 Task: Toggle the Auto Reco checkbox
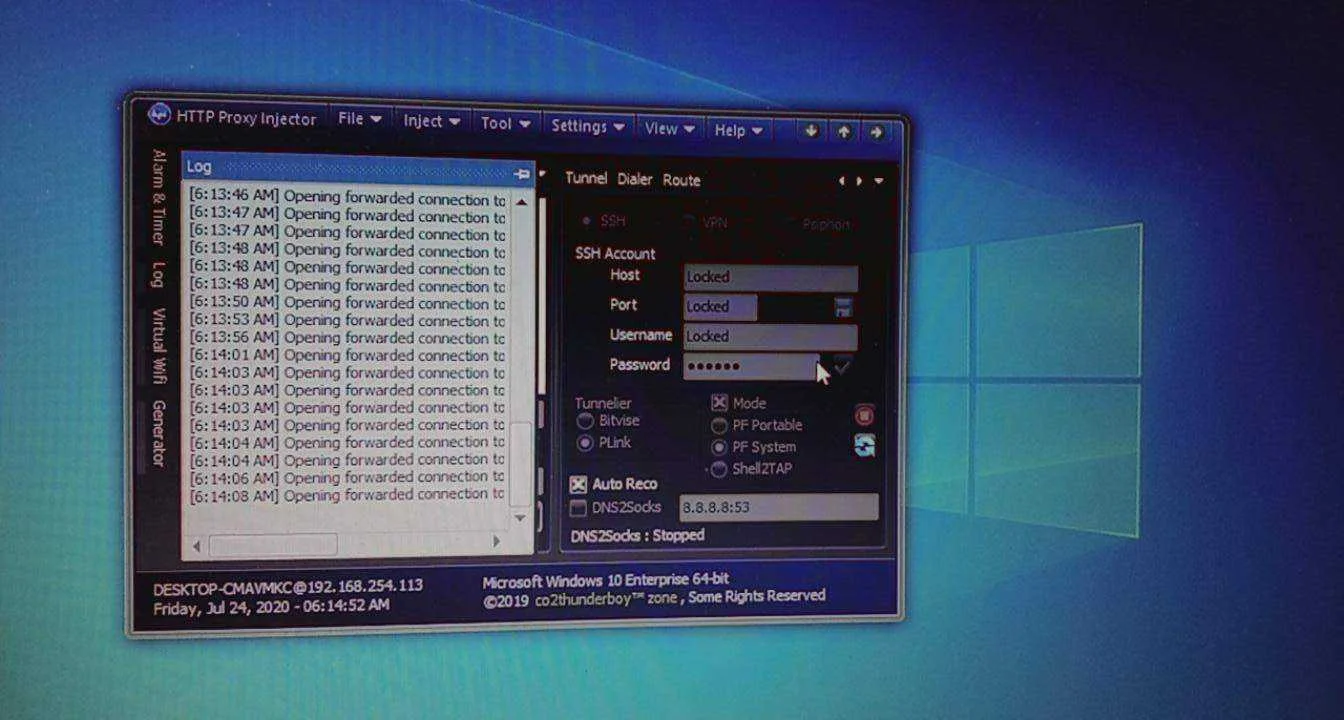pos(614,484)
